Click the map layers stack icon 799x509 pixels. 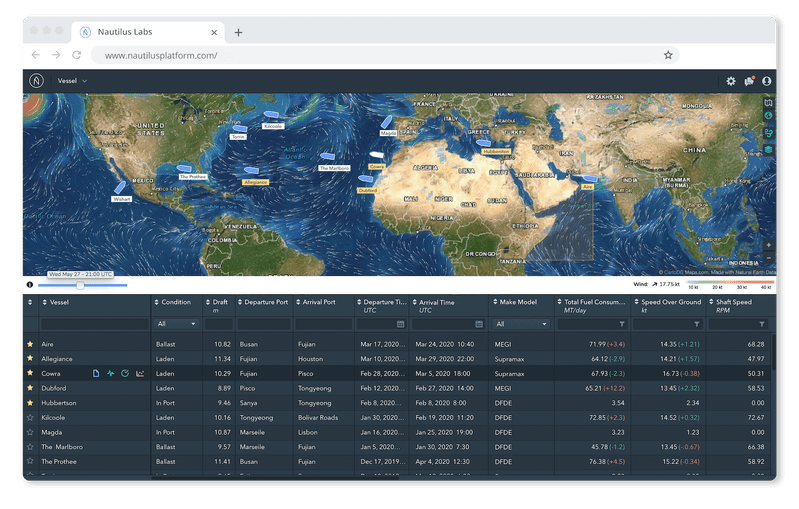(768, 148)
